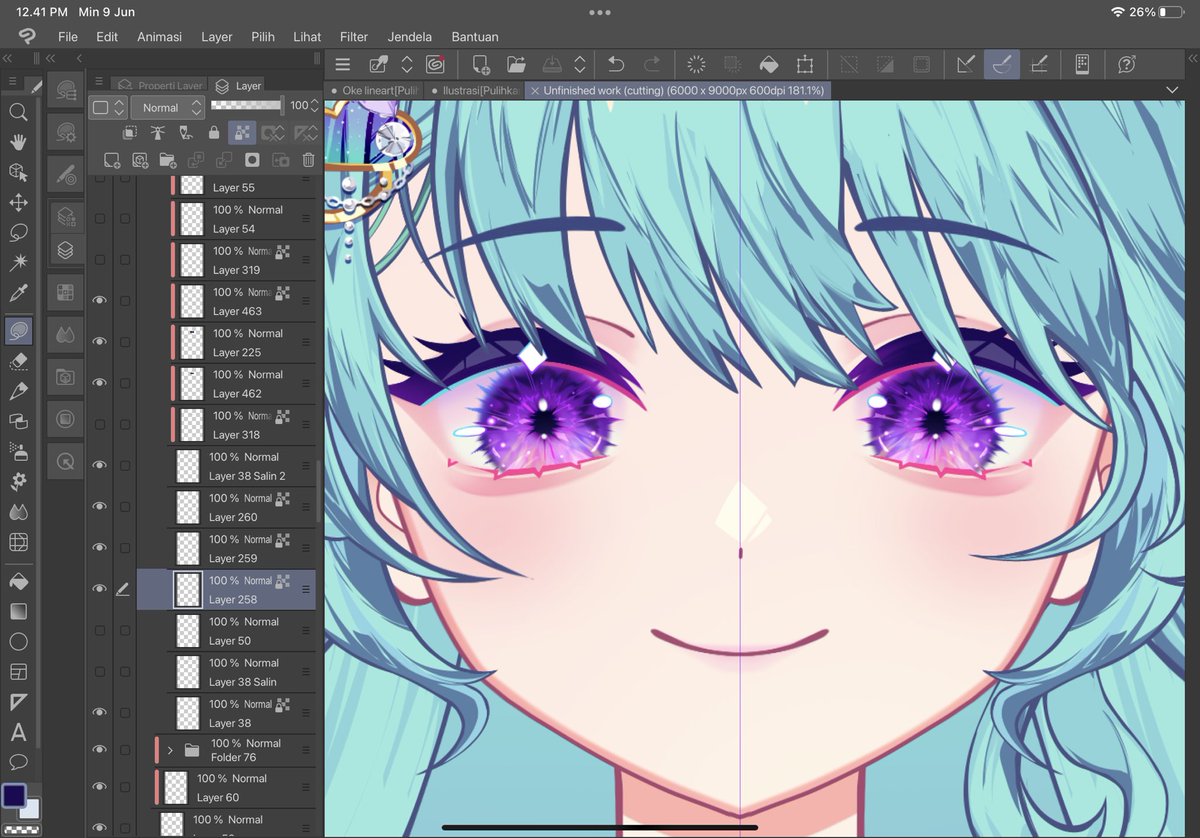Screen dimensions: 1200x838
Task: Expand Folder 76 in the layers list
Action: coord(170,749)
